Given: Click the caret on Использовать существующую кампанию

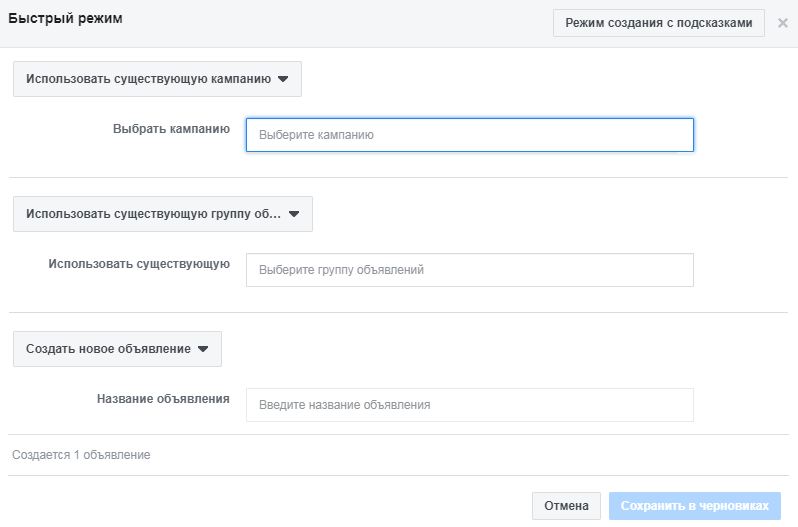Looking at the screenshot, I should 283,80.
